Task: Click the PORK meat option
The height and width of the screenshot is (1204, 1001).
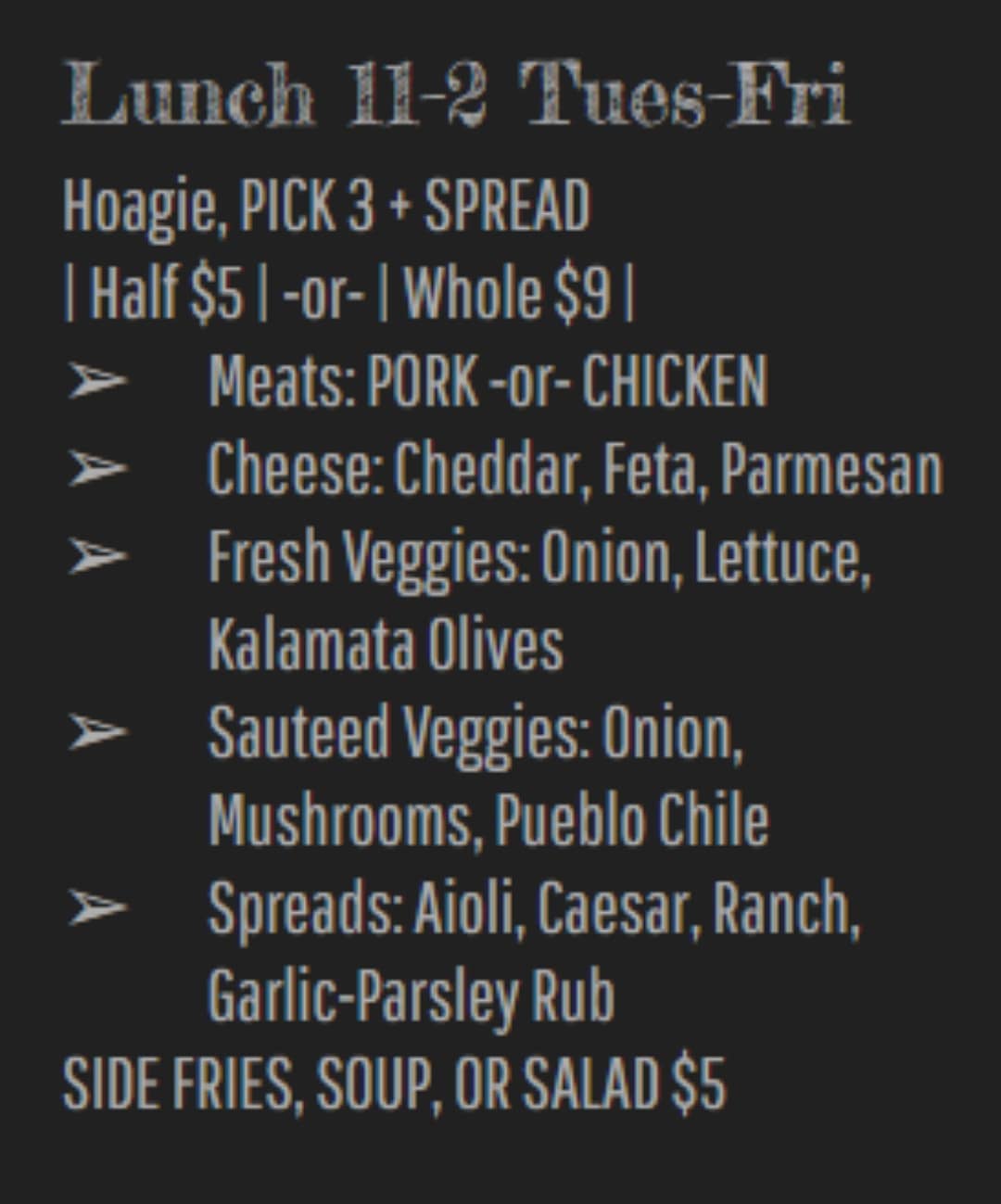Action: (423, 382)
